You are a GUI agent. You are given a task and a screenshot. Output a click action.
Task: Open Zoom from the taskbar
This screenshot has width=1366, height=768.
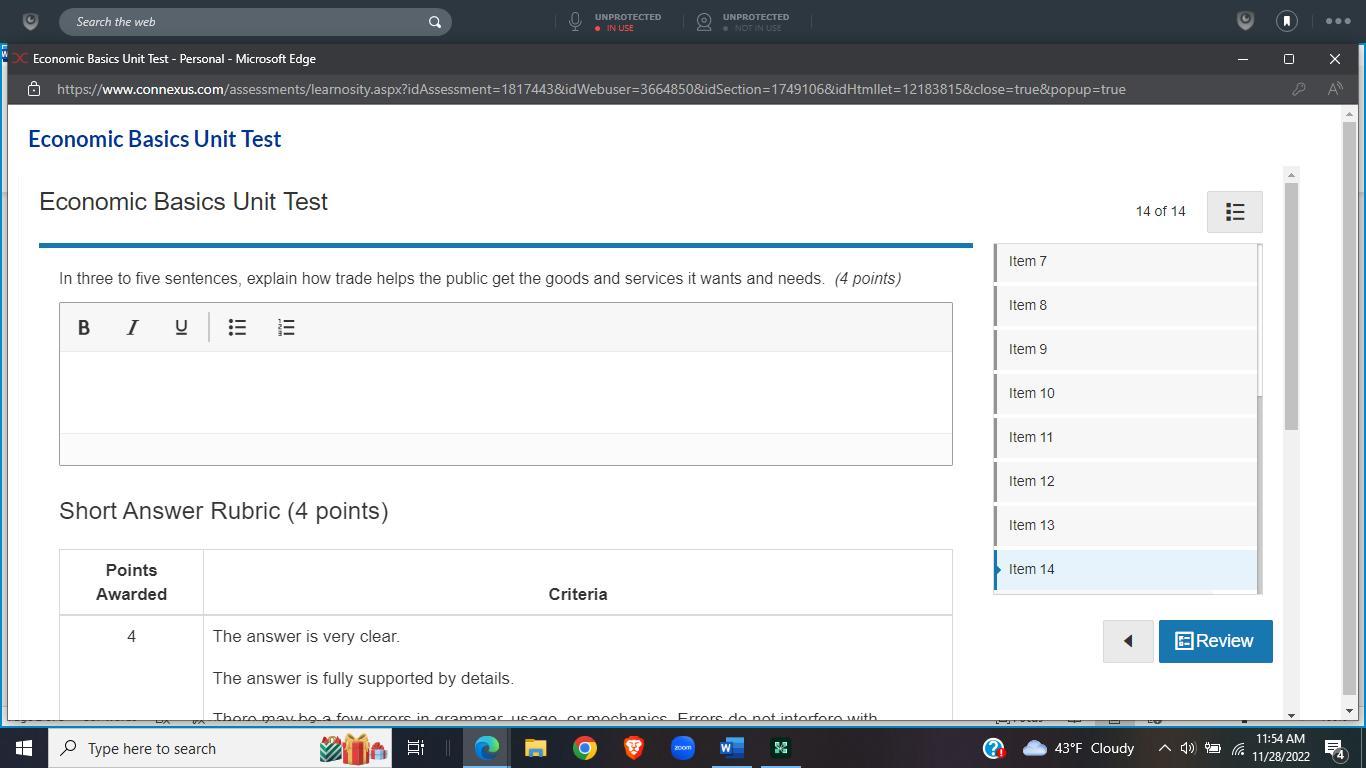coord(683,748)
